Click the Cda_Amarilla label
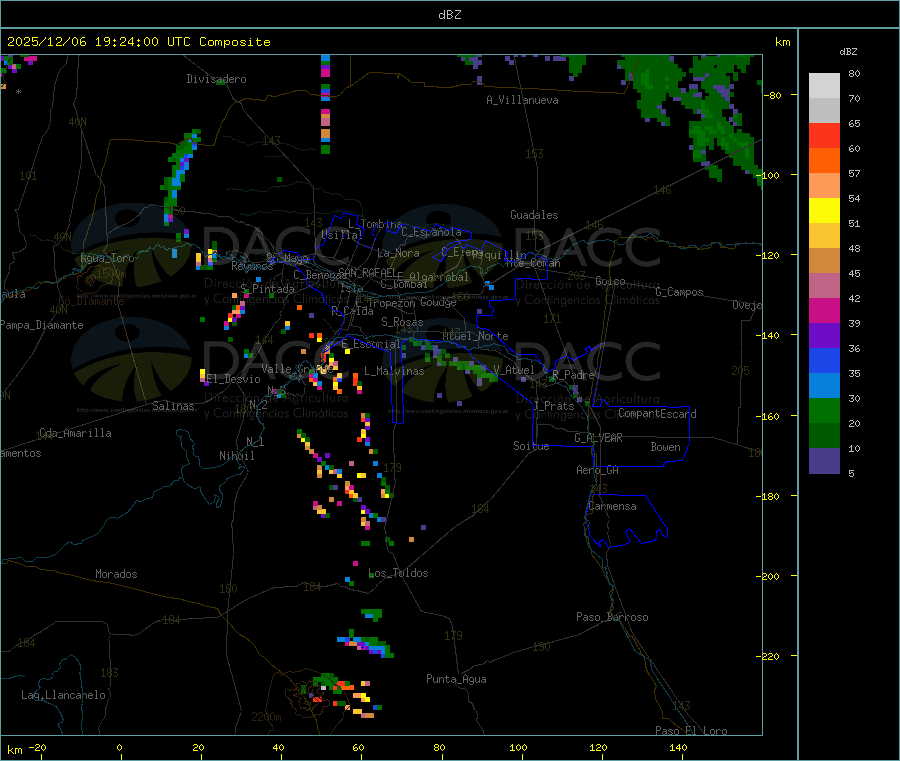The width and height of the screenshot is (900, 761). (x=75, y=433)
